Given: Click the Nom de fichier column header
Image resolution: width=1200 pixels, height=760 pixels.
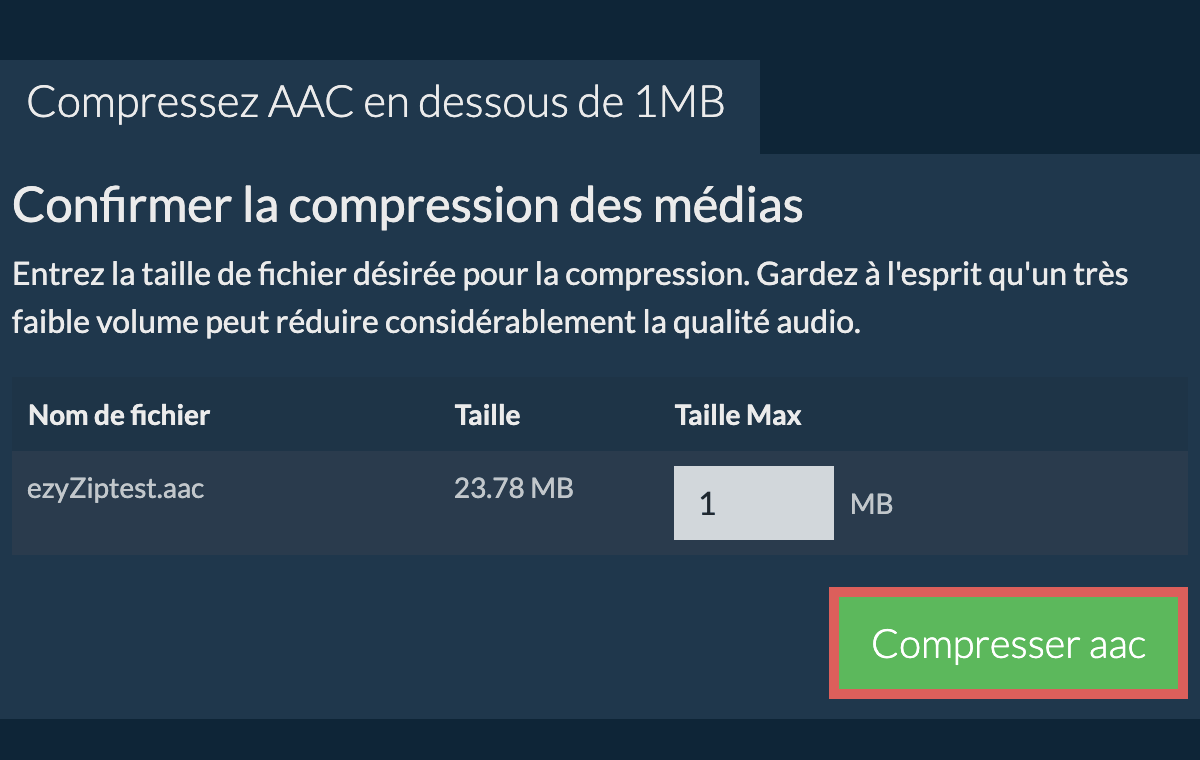Looking at the screenshot, I should [x=119, y=415].
